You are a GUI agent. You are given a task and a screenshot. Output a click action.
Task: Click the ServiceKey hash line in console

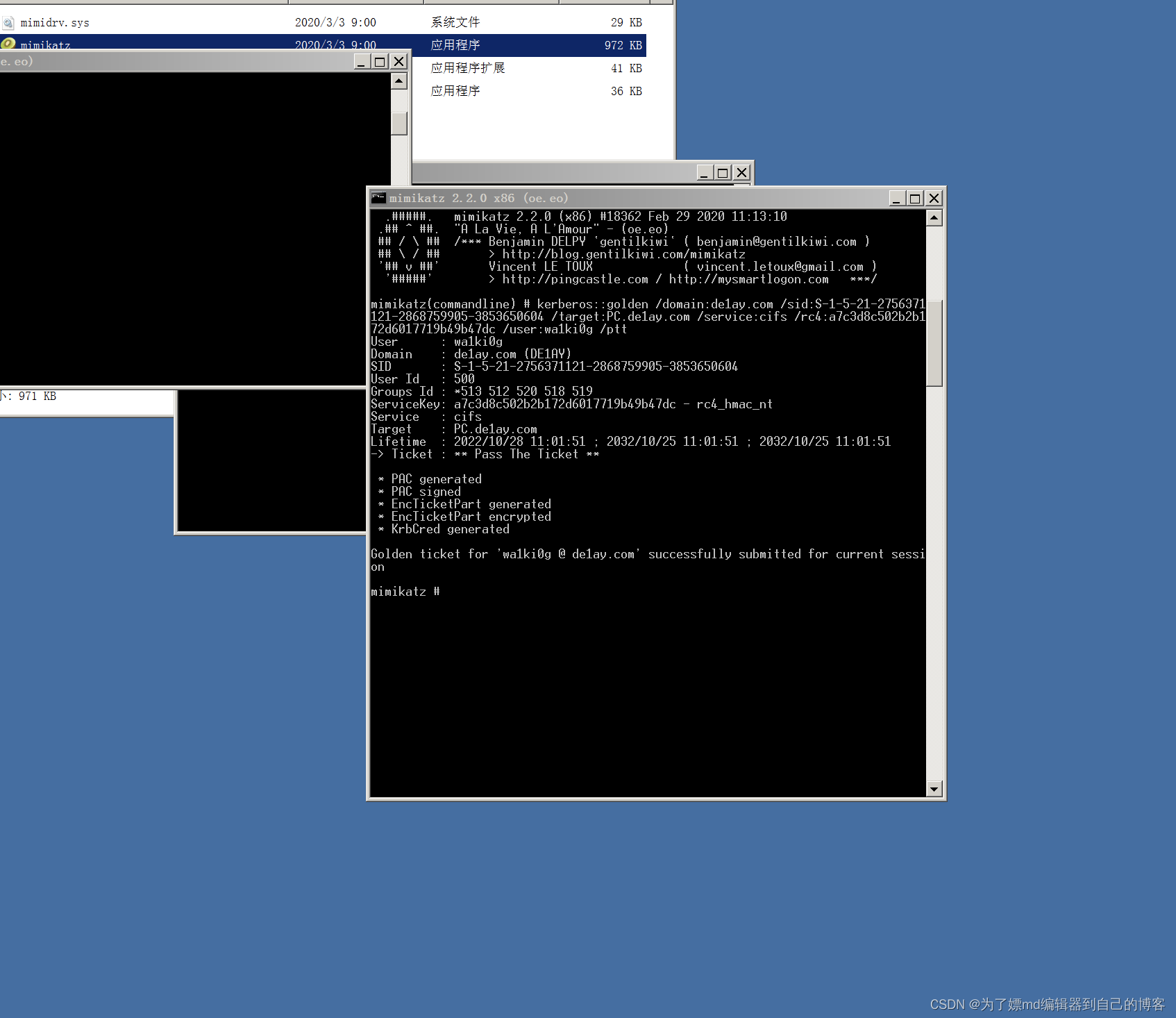tap(571, 404)
